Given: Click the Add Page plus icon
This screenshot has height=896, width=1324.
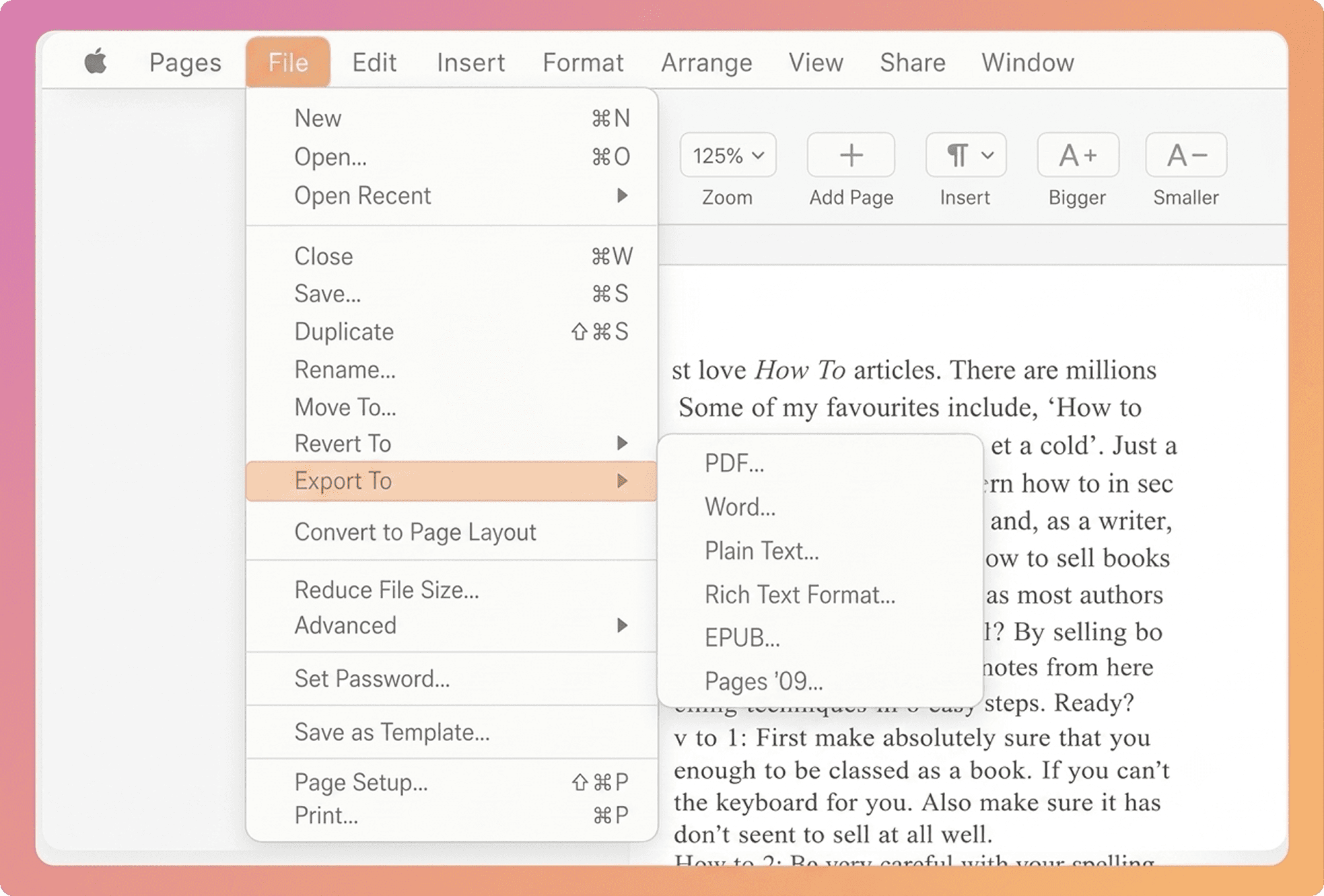Looking at the screenshot, I should click(x=851, y=155).
